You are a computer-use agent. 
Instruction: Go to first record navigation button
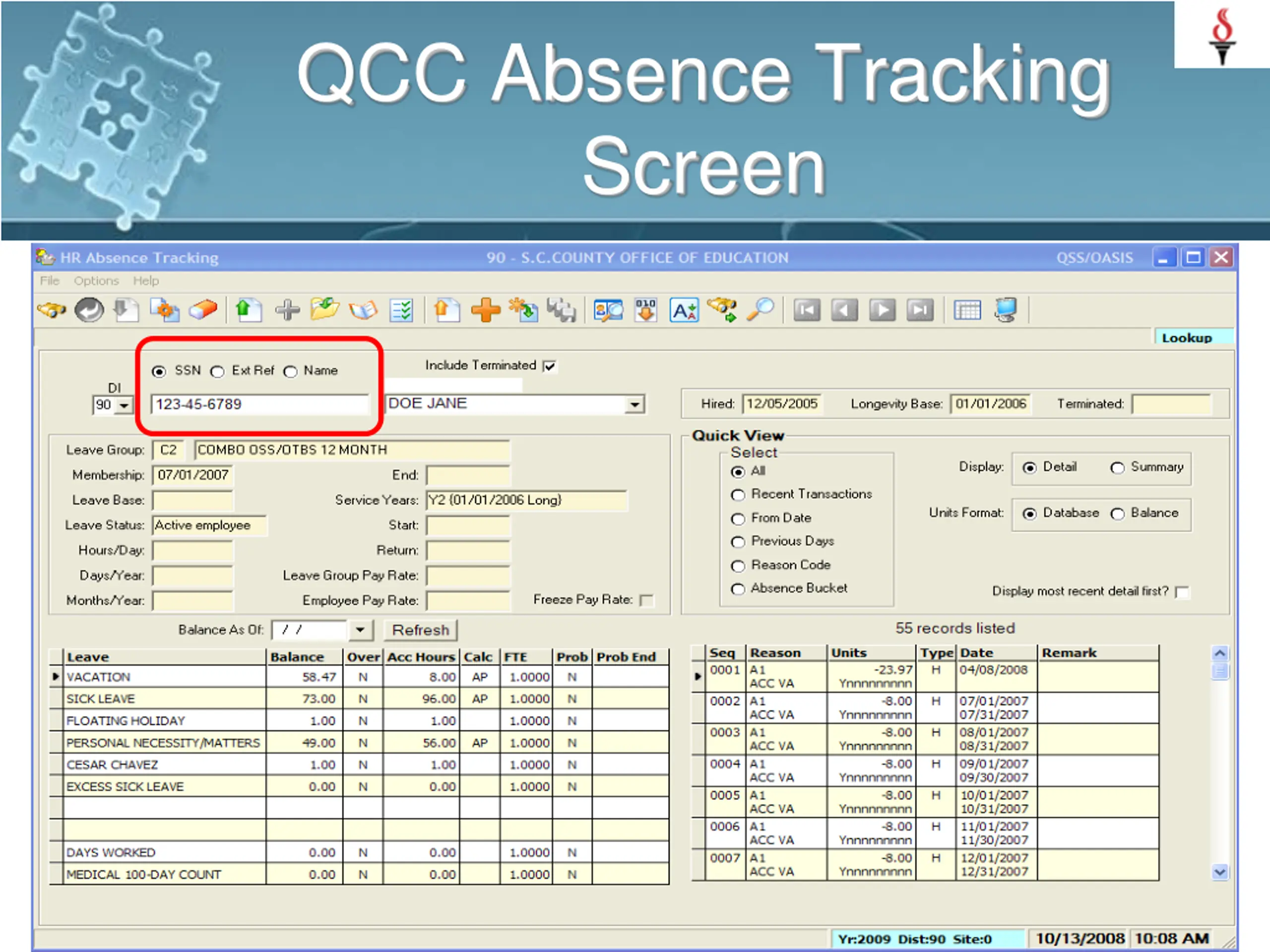coord(807,310)
